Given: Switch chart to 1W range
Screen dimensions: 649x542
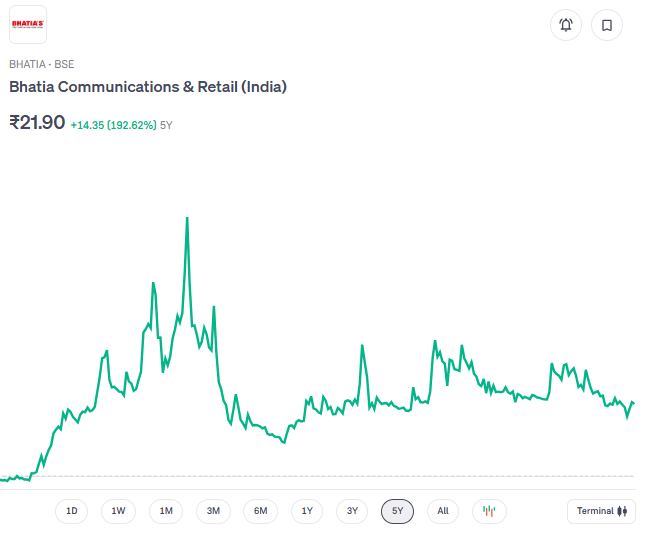Looking at the screenshot, I should click(118, 511).
